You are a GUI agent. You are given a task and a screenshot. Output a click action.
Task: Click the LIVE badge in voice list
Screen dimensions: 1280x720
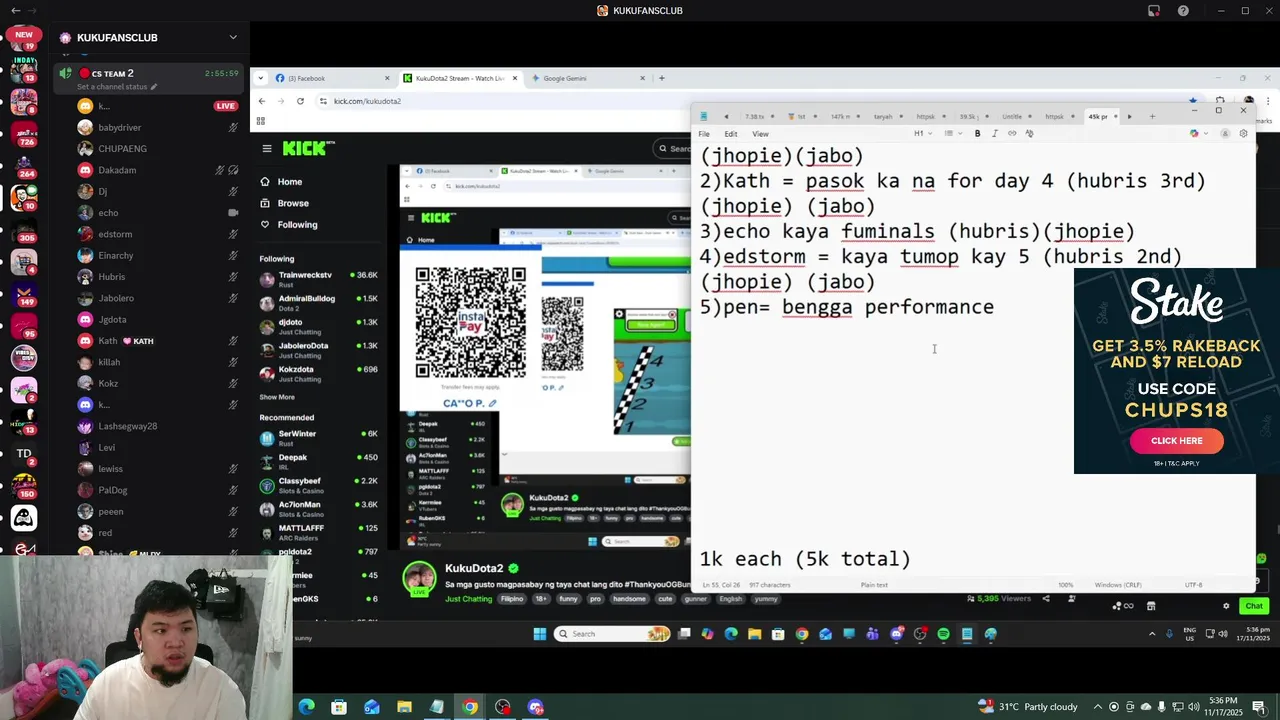tap(226, 106)
